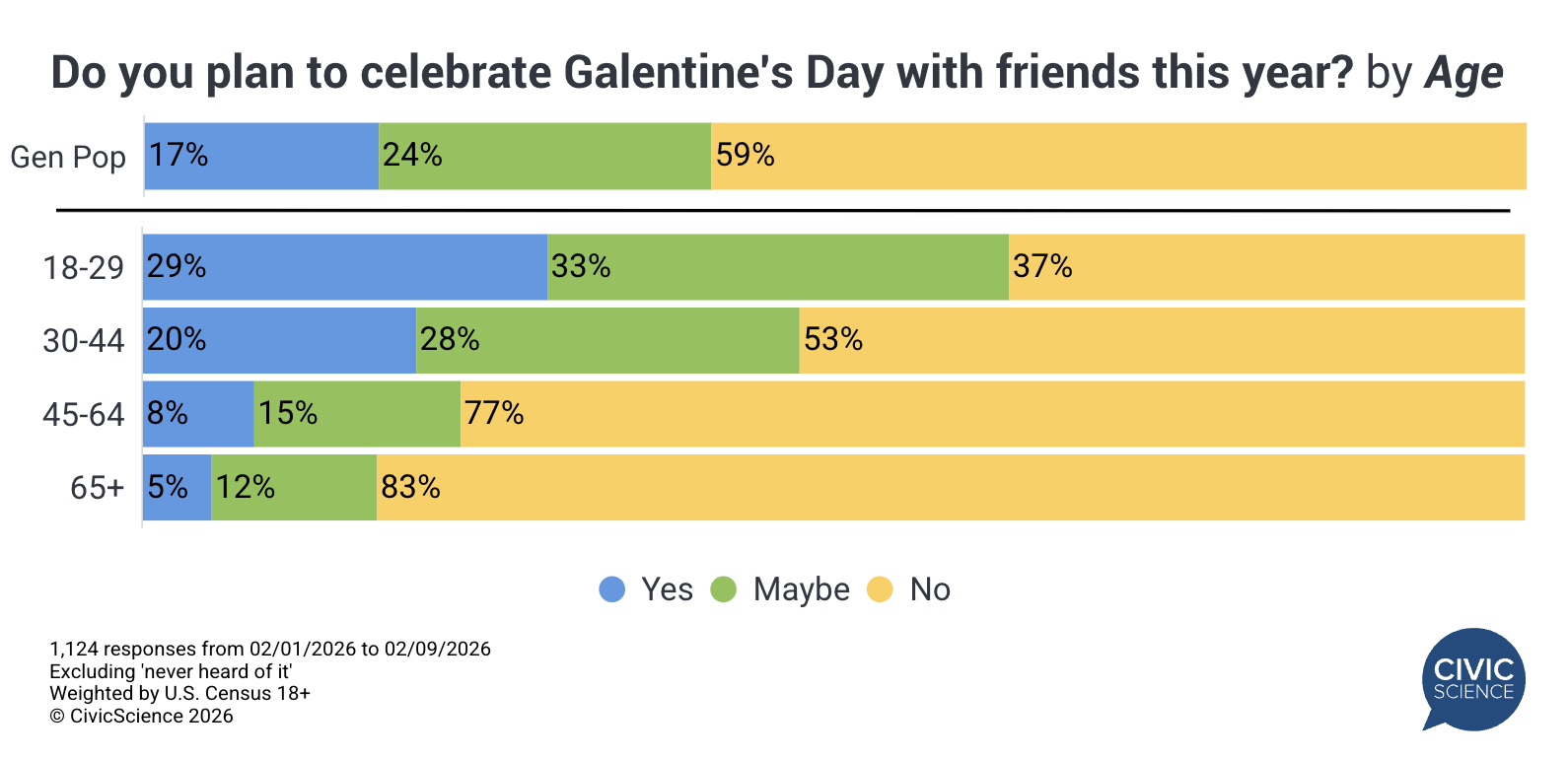Select the 65+ 12% Maybe segment
This screenshot has height=759, width=1568.
pos(294,487)
